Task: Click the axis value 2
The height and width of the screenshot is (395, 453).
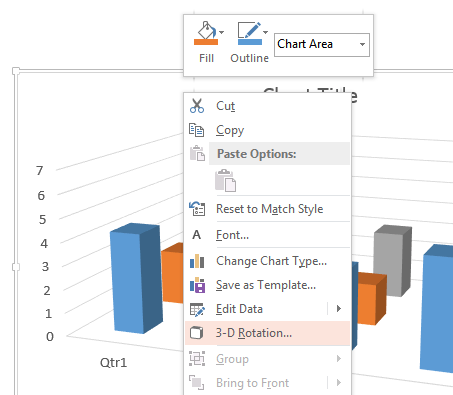Action: [47, 291]
